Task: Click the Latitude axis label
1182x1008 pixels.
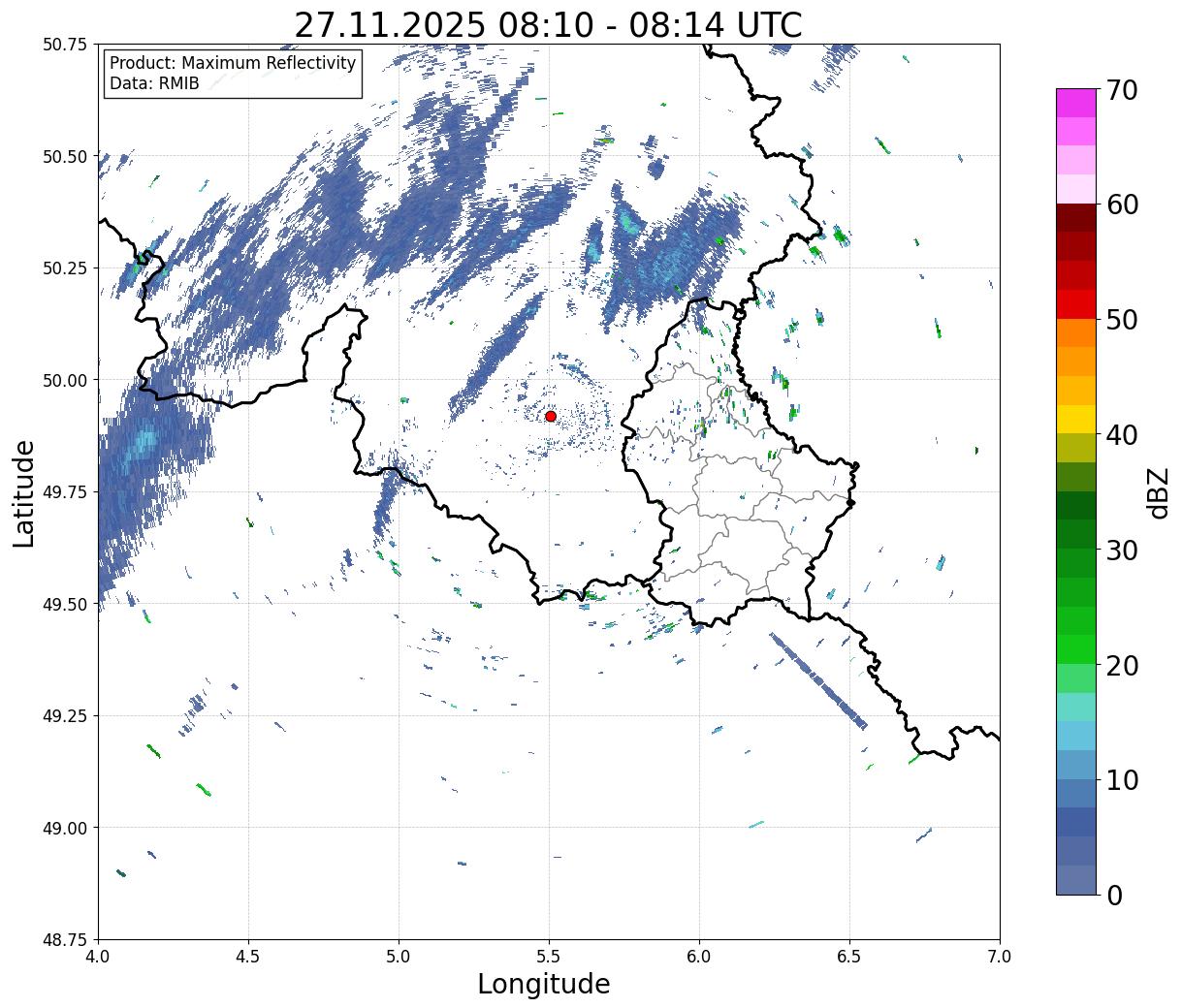Action: [x=24, y=493]
